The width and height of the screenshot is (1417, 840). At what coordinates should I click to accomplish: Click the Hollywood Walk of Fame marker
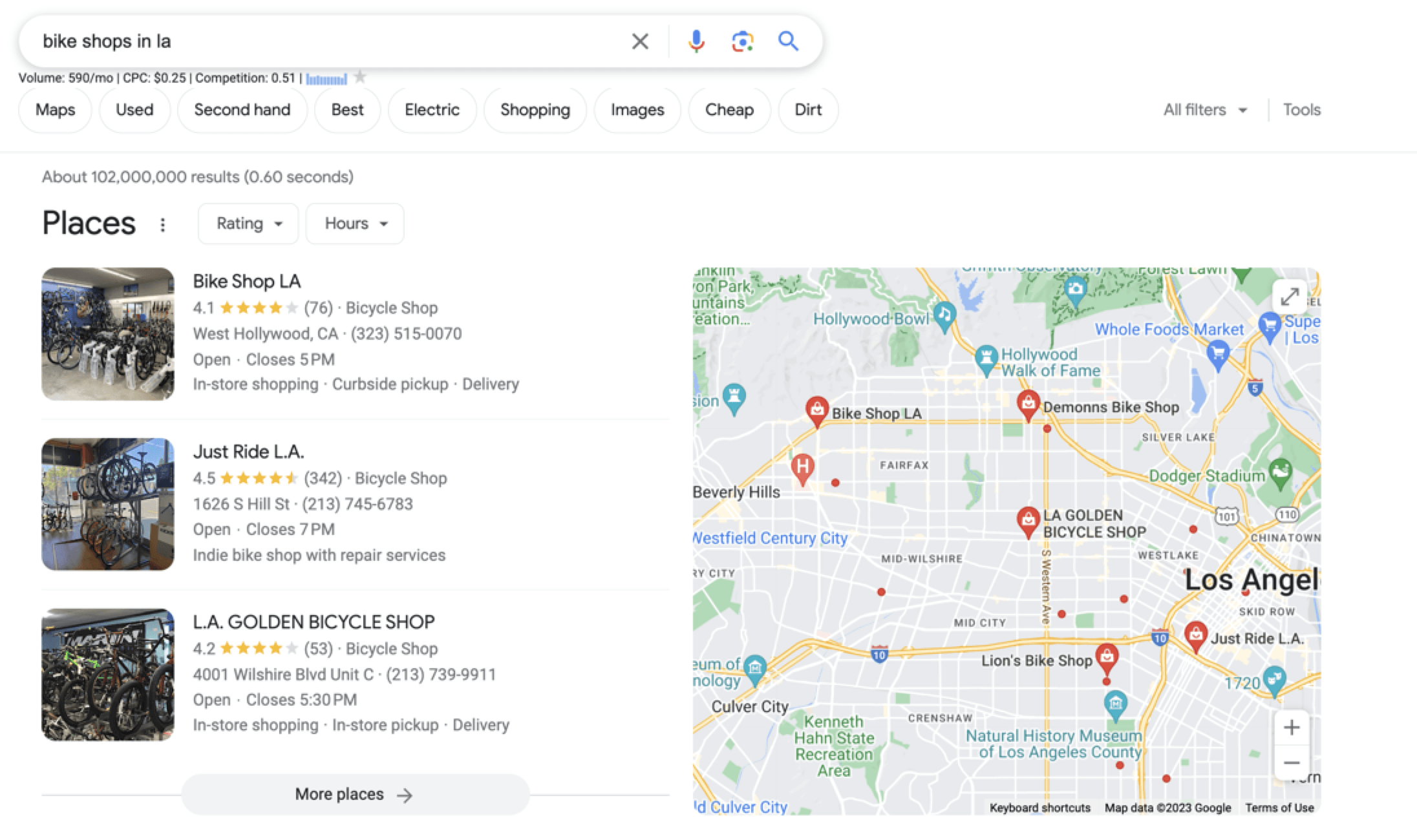click(986, 361)
